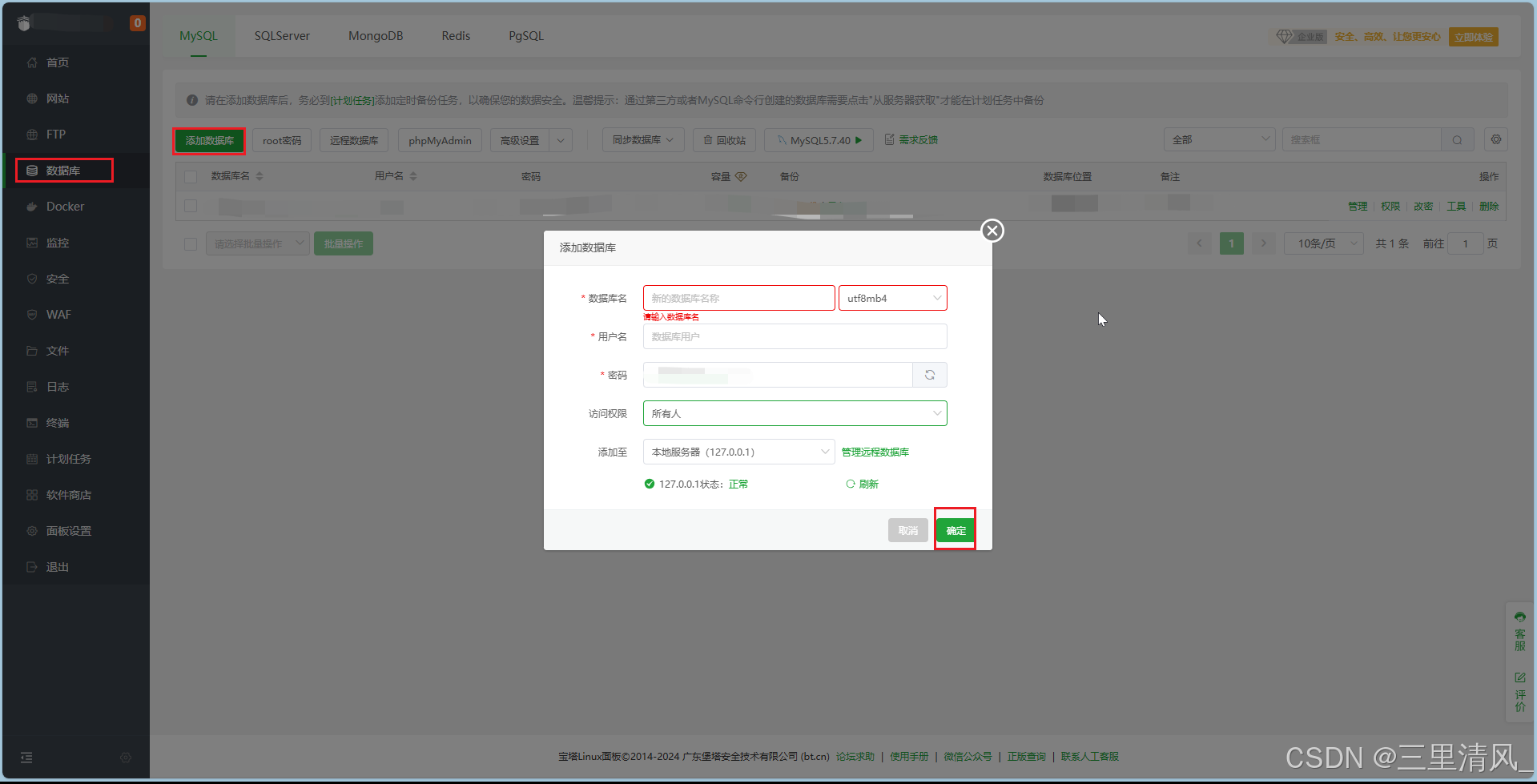Screen dimensions: 1537x784
Task: Switch to the MongoDB tab
Action: point(376,36)
